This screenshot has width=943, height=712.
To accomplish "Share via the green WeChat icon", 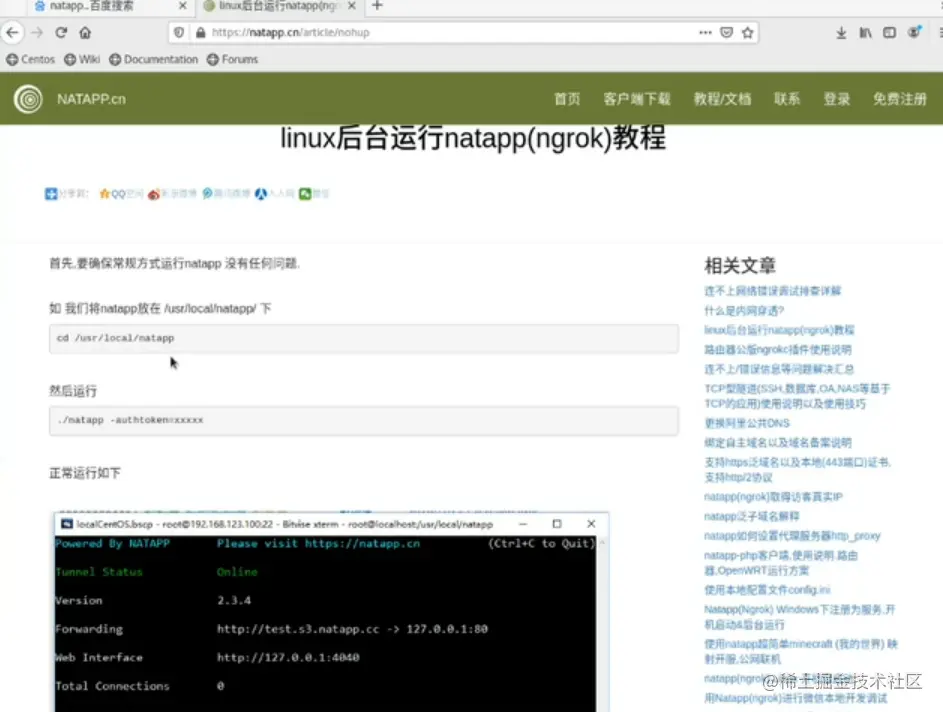I will point(306,194).
